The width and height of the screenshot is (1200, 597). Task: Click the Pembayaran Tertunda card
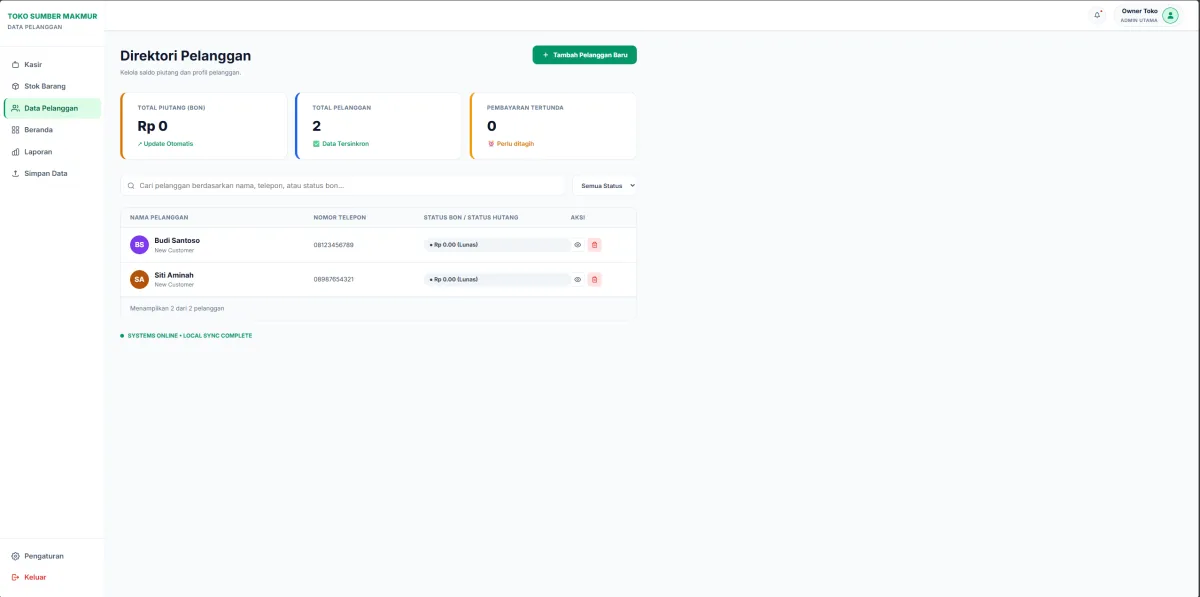(x=553, y=126)
